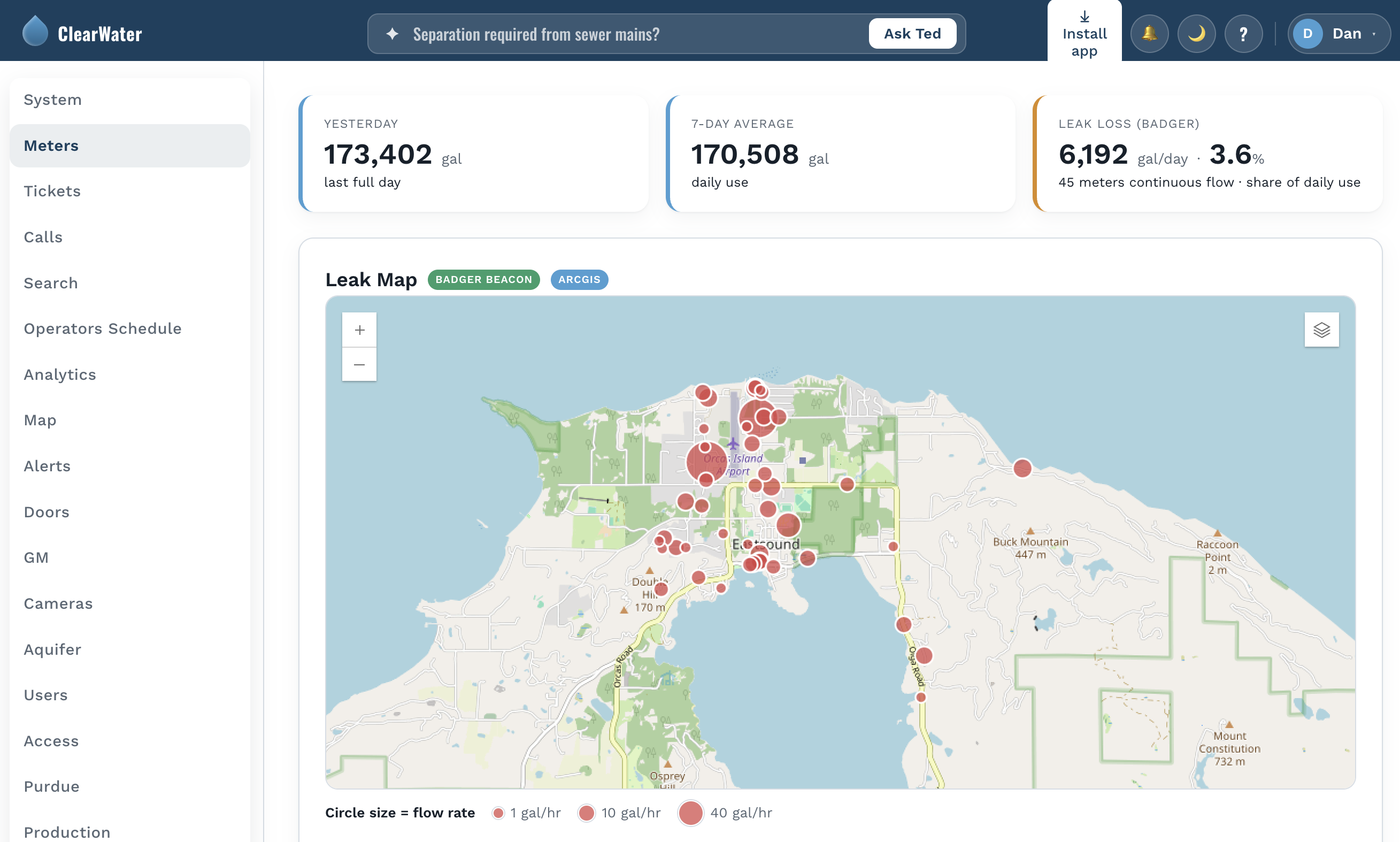Viewport: 1400px width, 842px height.
Task: Go to Tickets section
Action: (x=130, y=191)
